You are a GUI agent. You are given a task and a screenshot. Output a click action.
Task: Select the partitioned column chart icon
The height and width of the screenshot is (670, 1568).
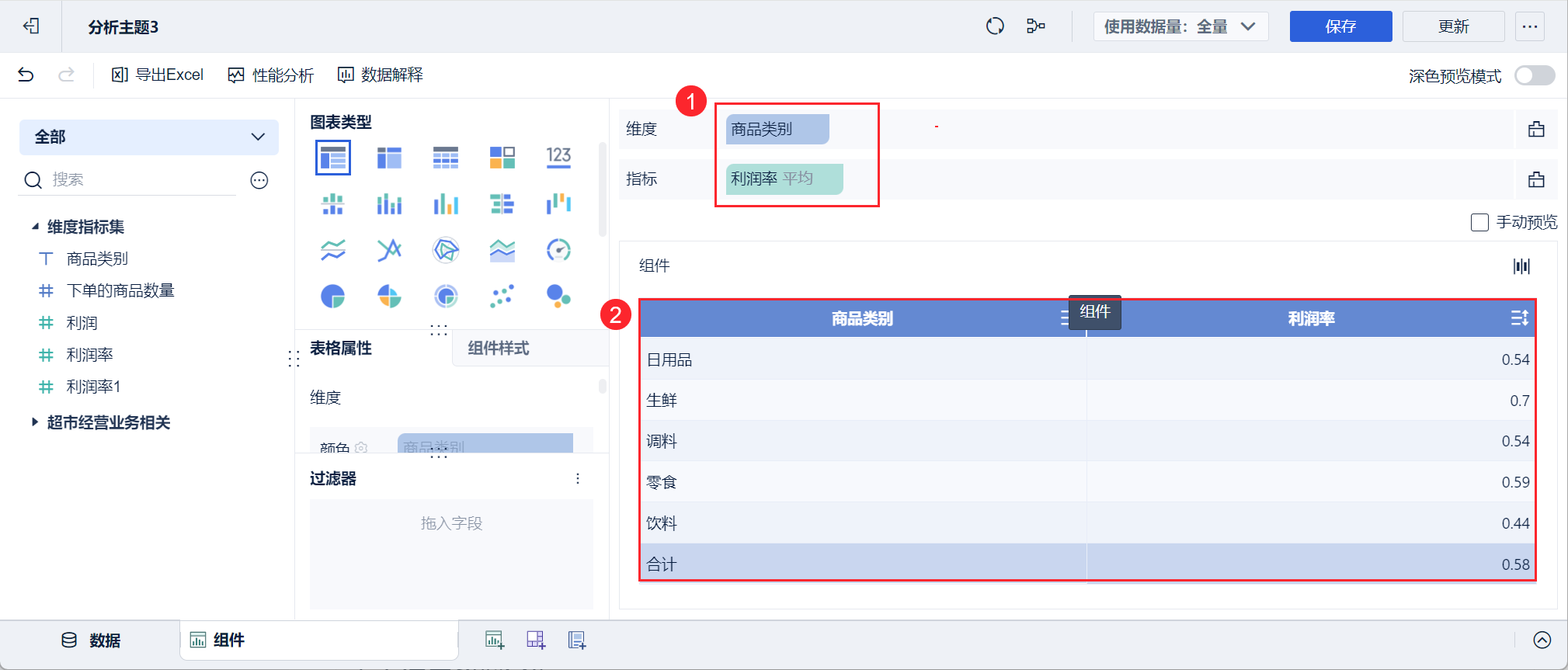pos(333,204)
